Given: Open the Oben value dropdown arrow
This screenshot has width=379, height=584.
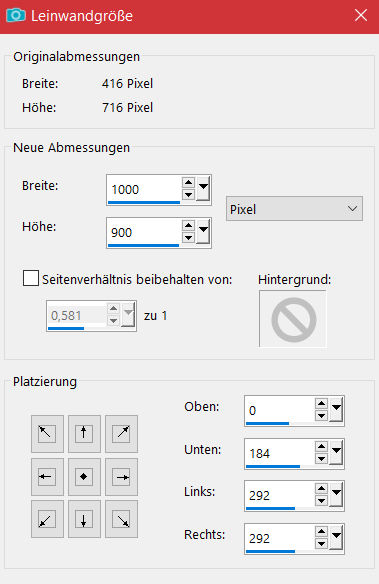Looking at the screenshot, I should 336,410.
